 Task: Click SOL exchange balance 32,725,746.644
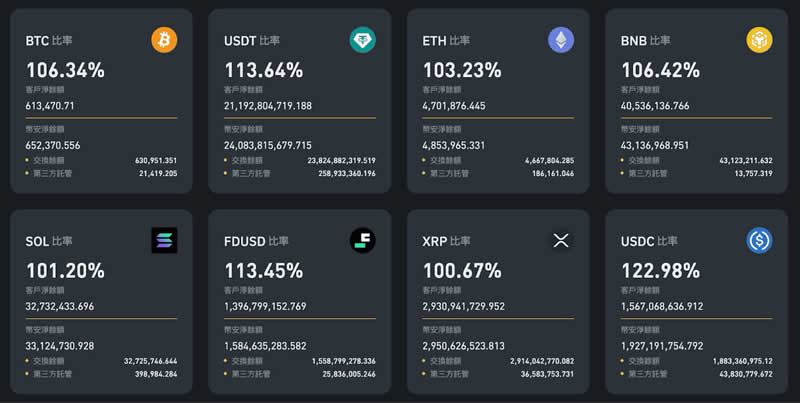(150, 360)
